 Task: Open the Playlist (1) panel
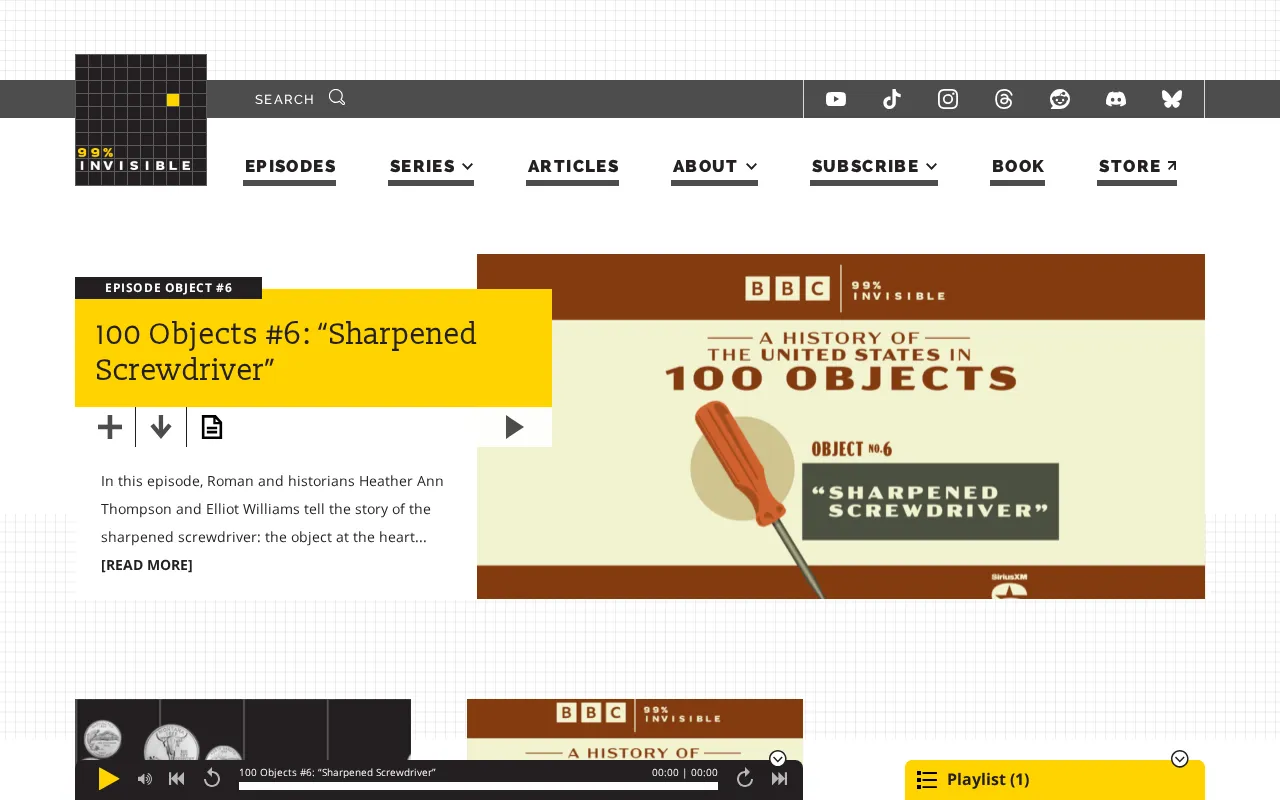coord(1055,780)
